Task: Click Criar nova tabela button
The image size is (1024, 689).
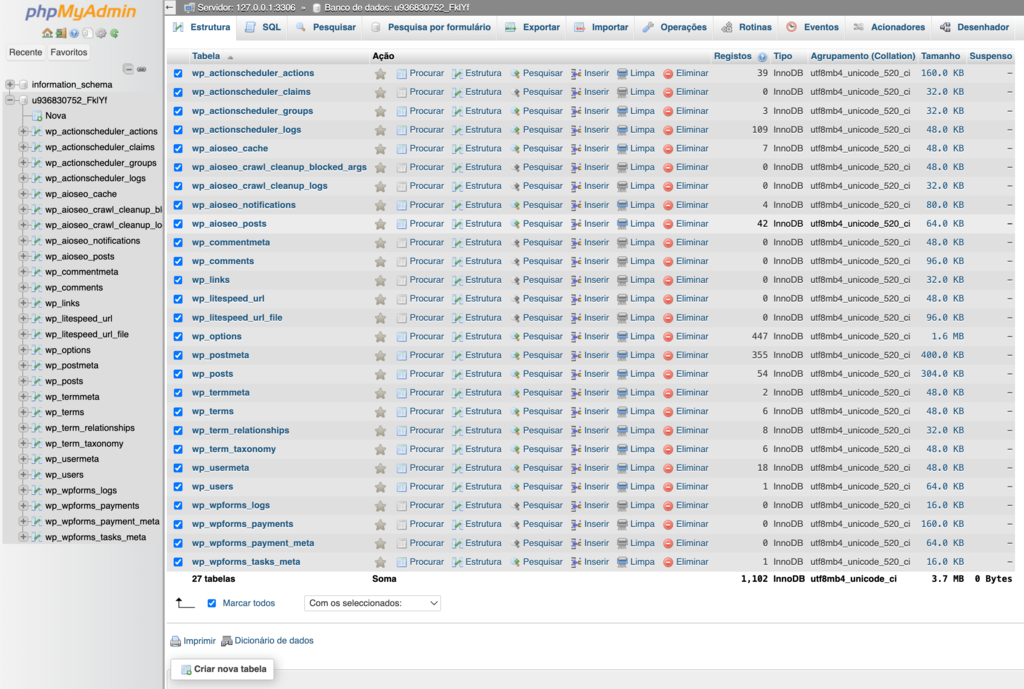Action: point(223,669)
